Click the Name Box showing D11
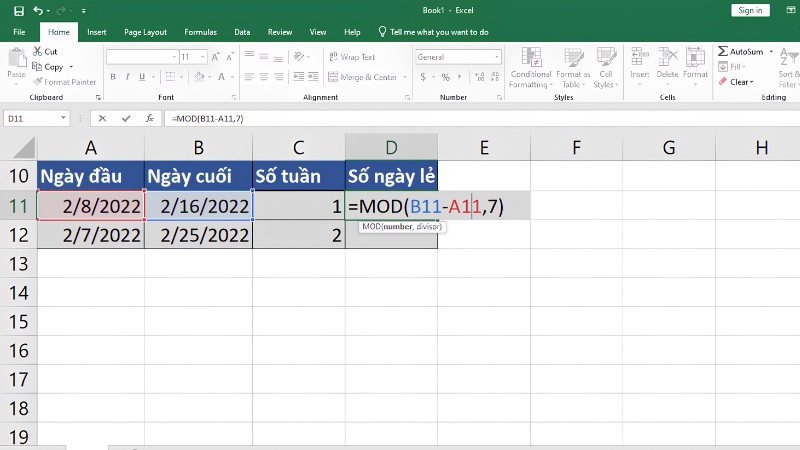Screen dimensions: 800x450 [36, 118]
